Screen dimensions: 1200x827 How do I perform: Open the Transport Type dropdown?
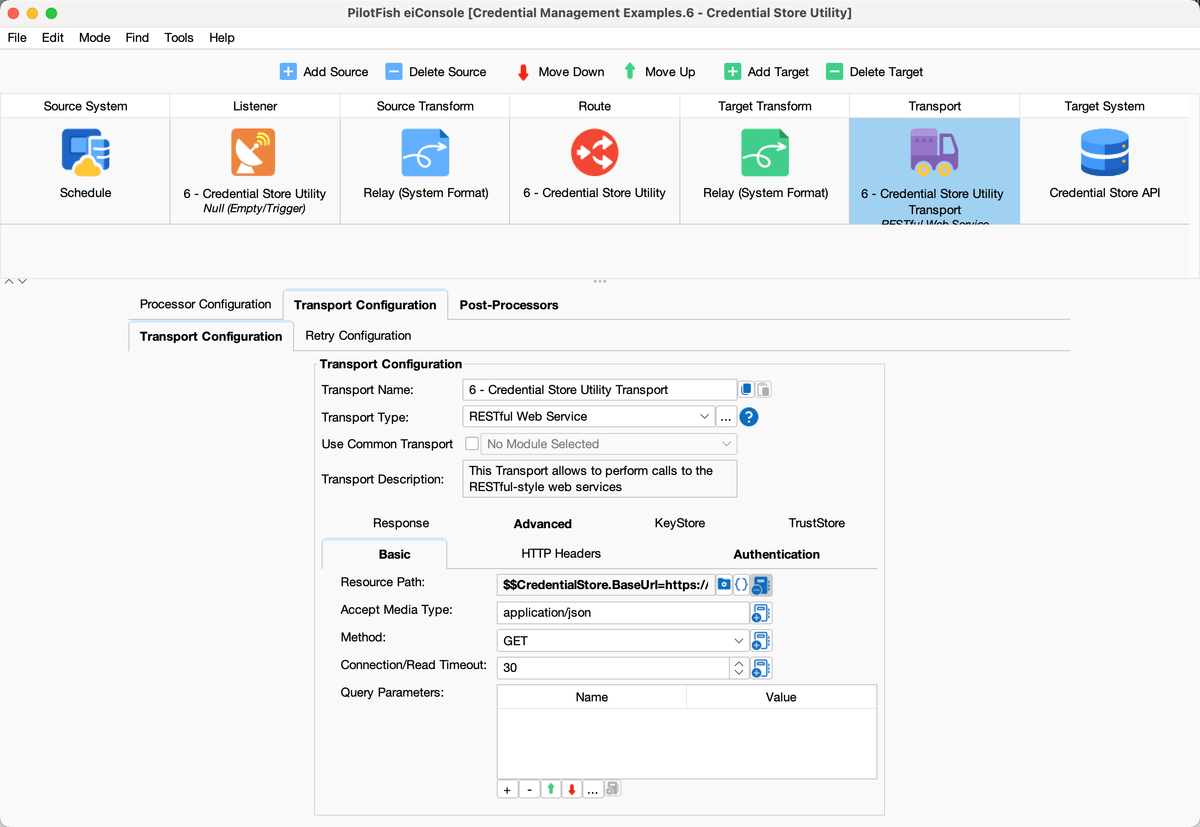click(x=589, y=417)
